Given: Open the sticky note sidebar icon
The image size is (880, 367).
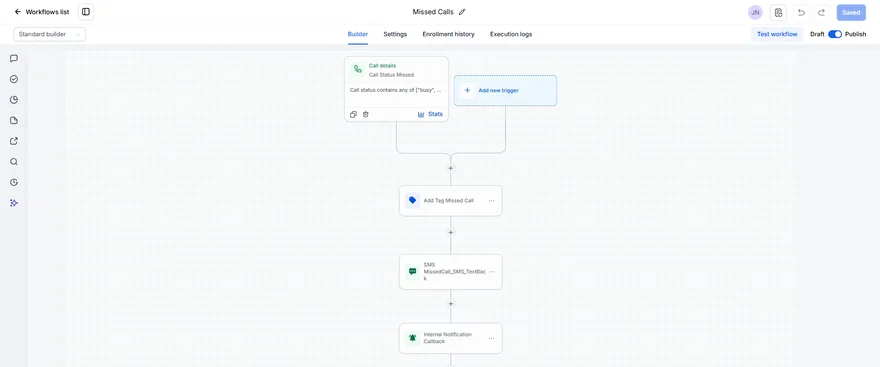Looking at the screenshot, I should (x=14, y=121).
